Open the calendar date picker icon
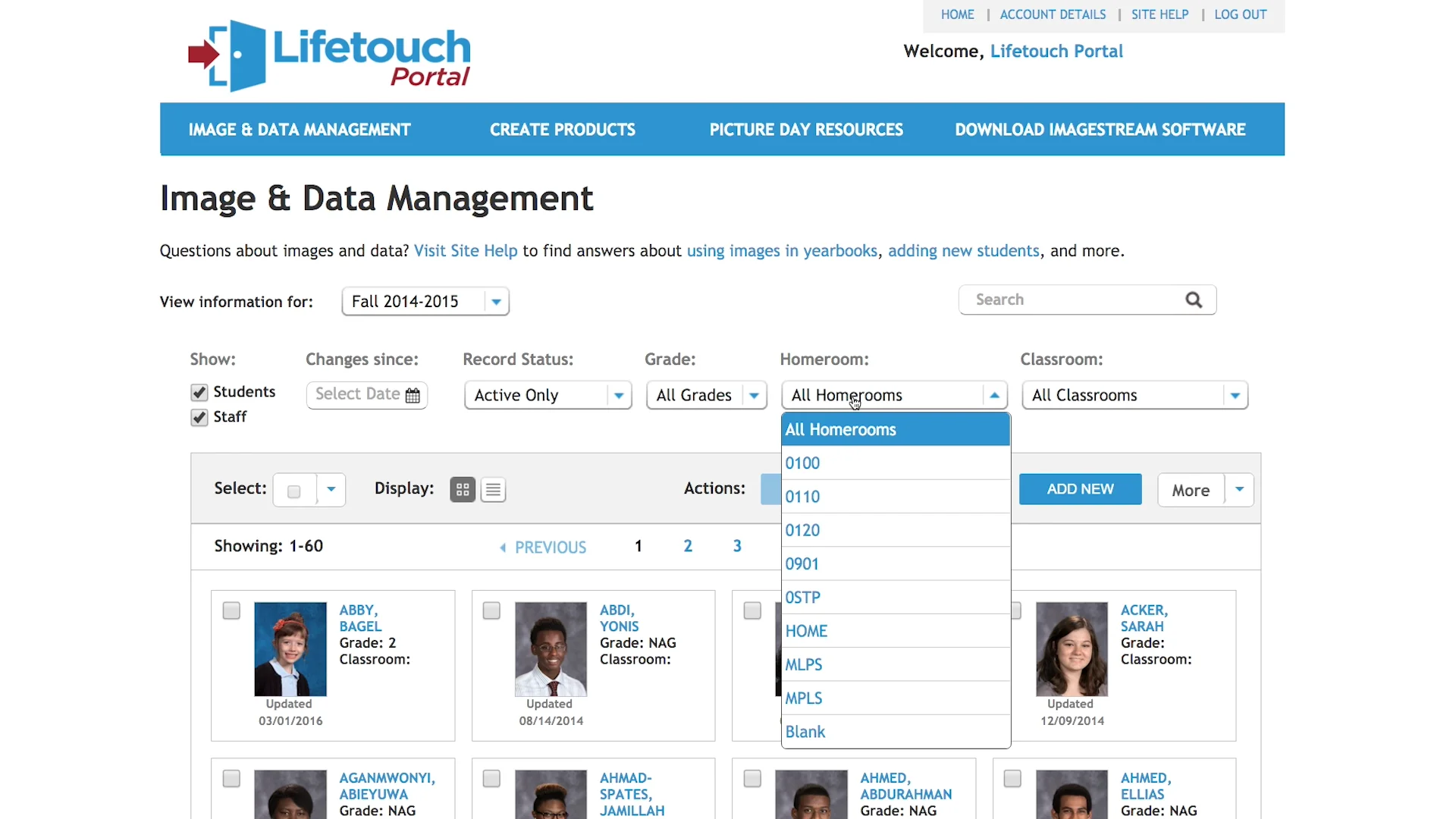The width and height of the screenshot is (1456, 819). tap(413, 396)
